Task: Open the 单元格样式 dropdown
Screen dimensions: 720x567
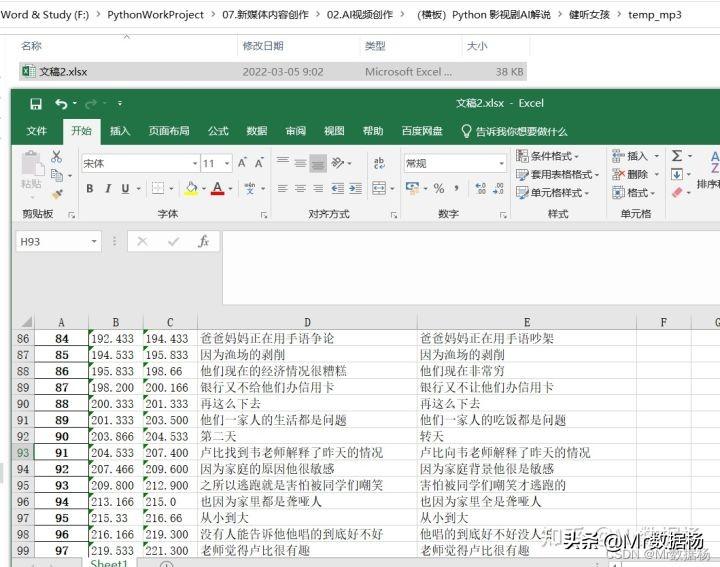Action: coord(552,193)
